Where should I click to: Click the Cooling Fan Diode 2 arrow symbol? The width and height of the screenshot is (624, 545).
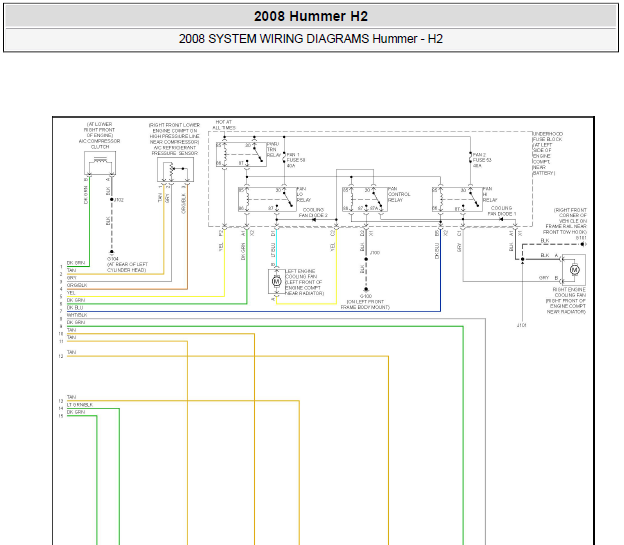pos(314,220)
